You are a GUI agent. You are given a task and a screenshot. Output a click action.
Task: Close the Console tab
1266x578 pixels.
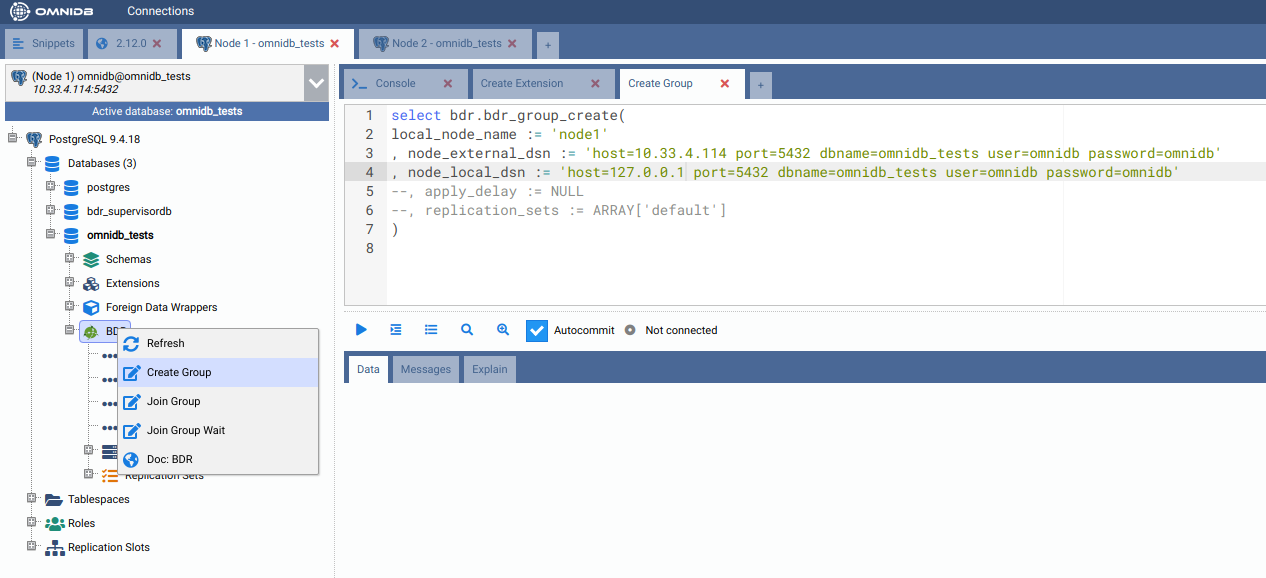[x=448, y=84]
